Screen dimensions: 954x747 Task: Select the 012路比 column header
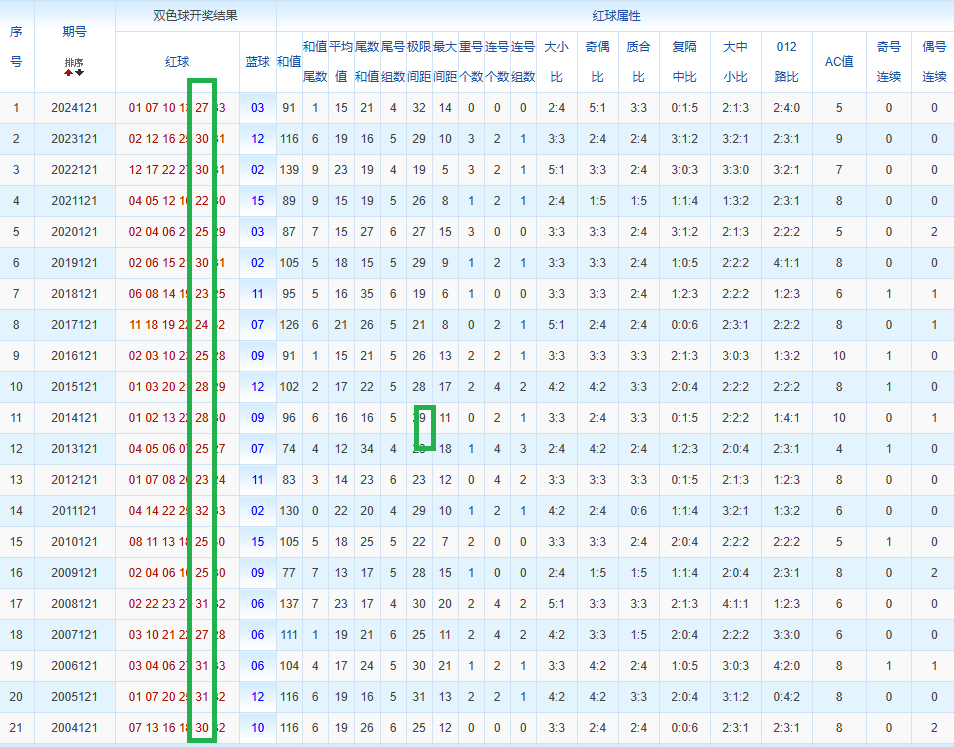click(x=786, y=61)
